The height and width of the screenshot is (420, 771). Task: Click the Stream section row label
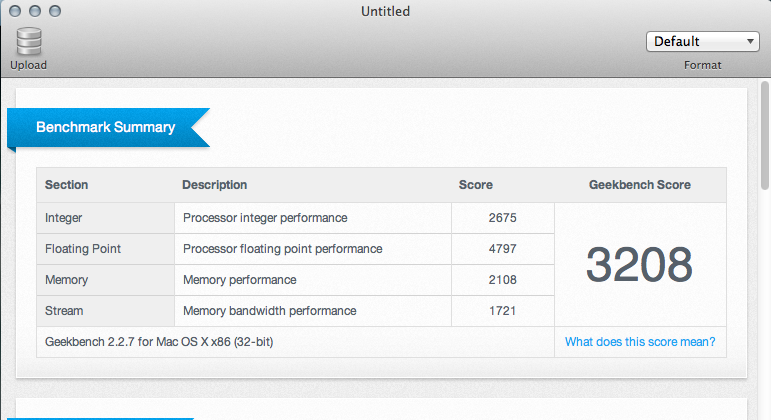(65, 311)
